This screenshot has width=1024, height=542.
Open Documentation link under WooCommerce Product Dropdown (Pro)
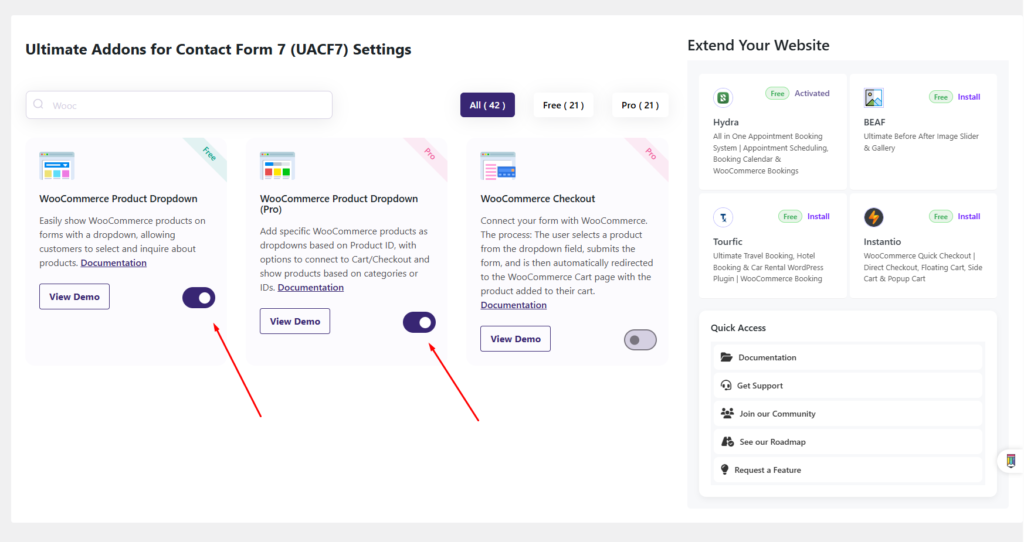click(310, 287)
